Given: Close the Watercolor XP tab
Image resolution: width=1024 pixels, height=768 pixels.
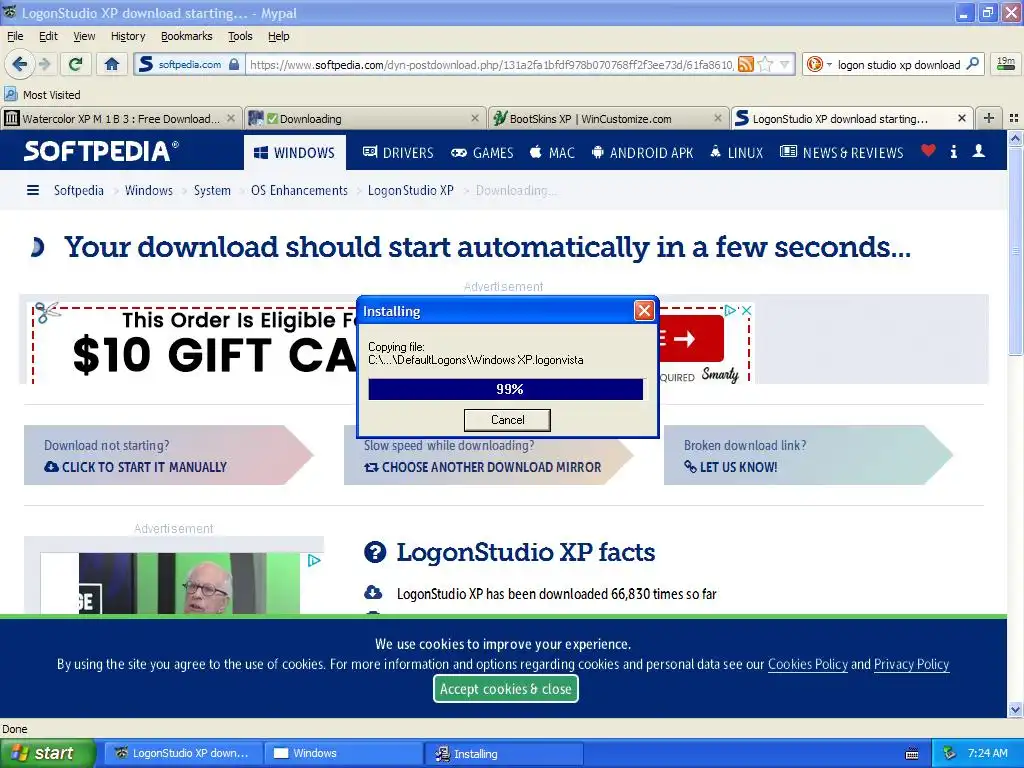Looking at the screenshot, I should (231, 118).
